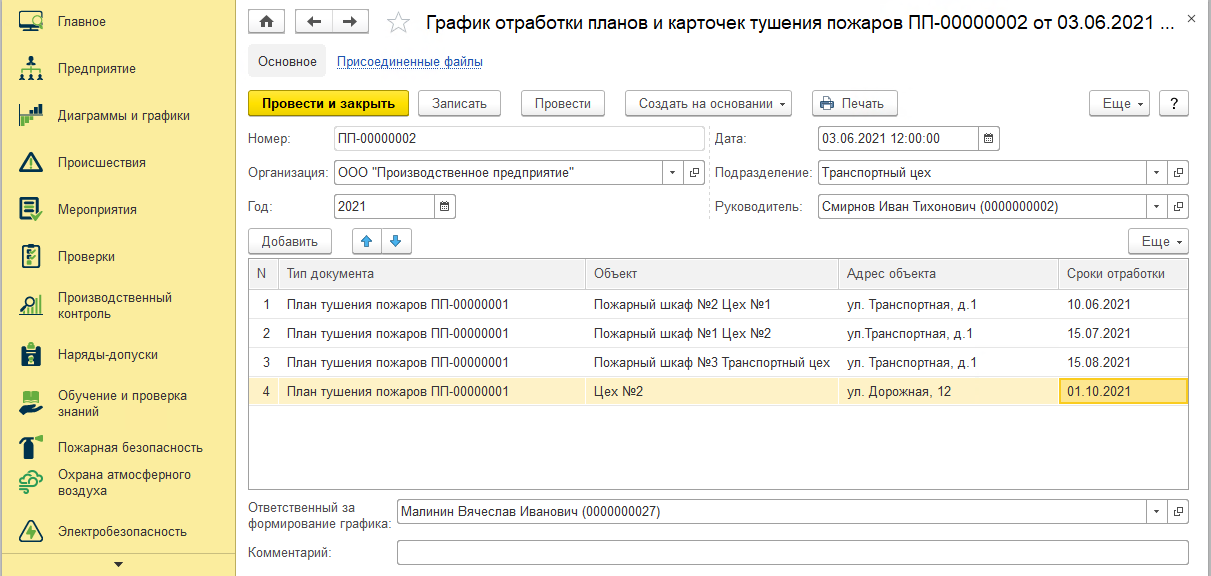Click into the Дата input field

coord(897,139)
